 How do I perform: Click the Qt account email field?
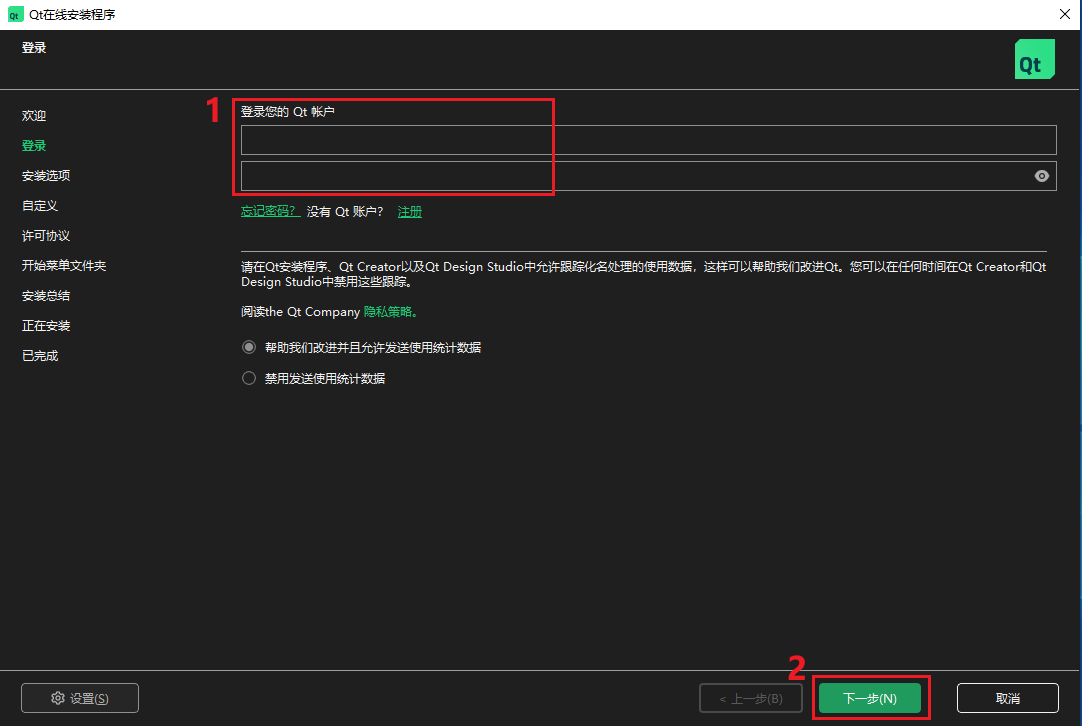[648, 140]
